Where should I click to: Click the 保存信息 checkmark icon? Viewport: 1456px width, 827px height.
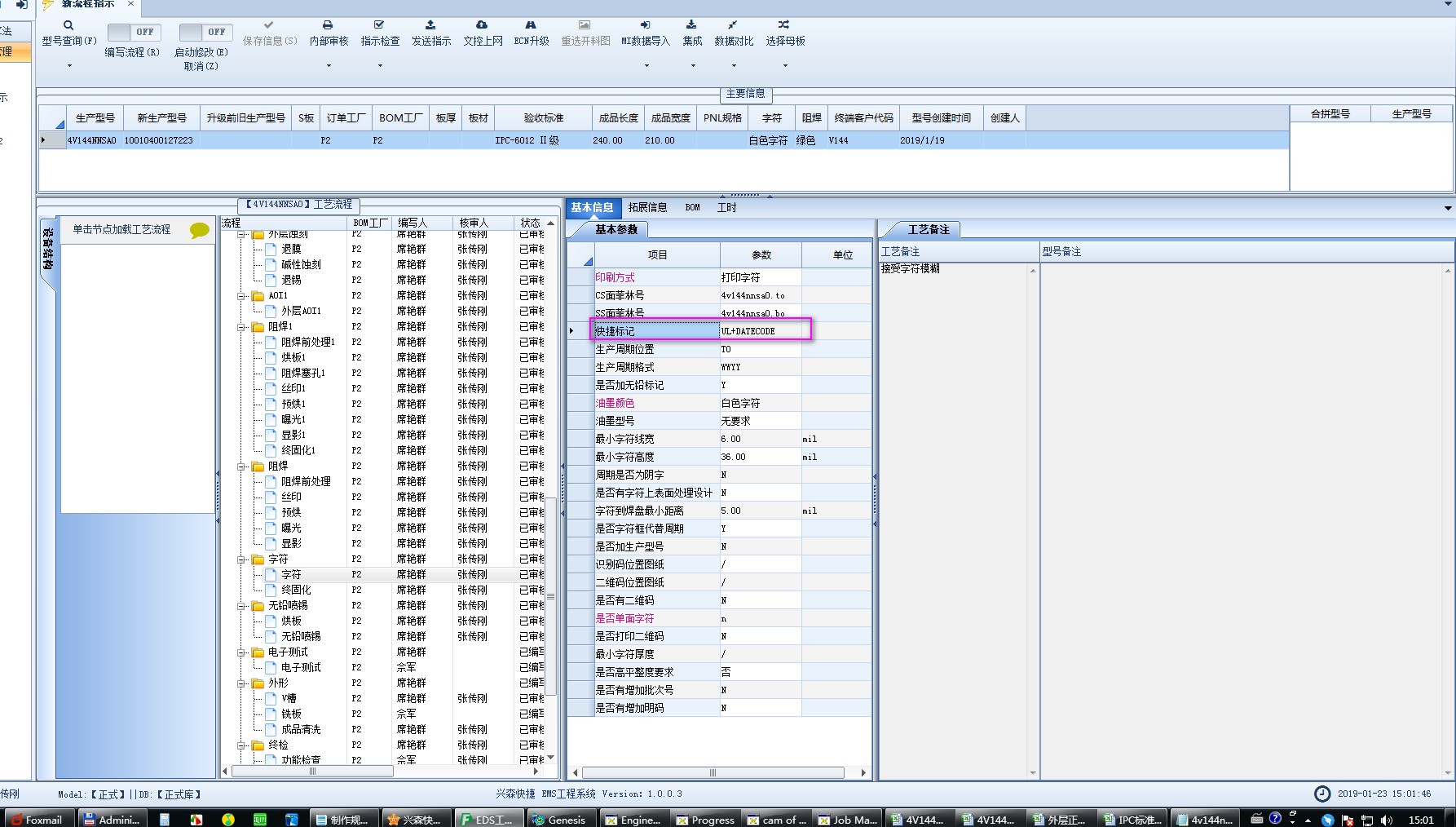click(269, 25)
